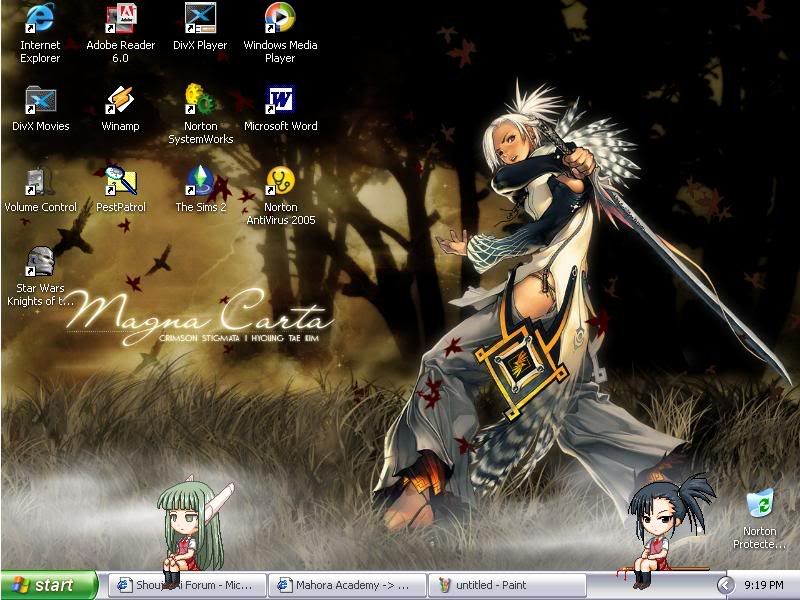This screenshot has width=800, height=600.
Task: Launch Winamp from the desktop
Action: click(120, 100)
